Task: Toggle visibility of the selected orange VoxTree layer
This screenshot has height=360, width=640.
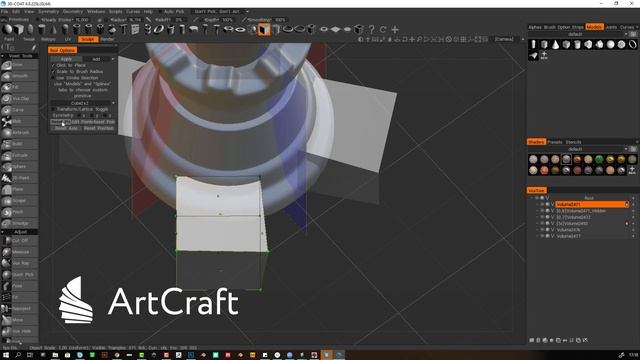Action: pyautogui.click(x=542, y=204)
